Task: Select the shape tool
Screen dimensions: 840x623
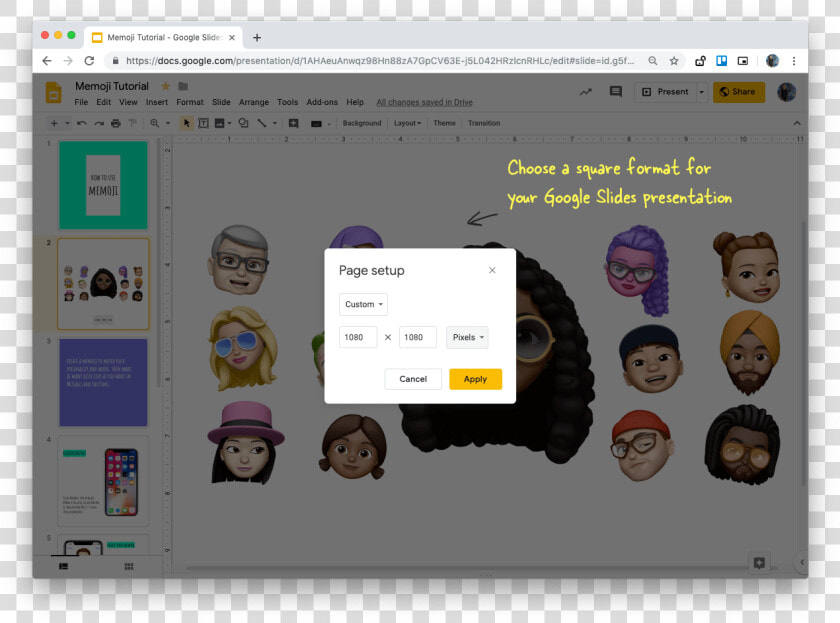Action: tap(243, 123)
